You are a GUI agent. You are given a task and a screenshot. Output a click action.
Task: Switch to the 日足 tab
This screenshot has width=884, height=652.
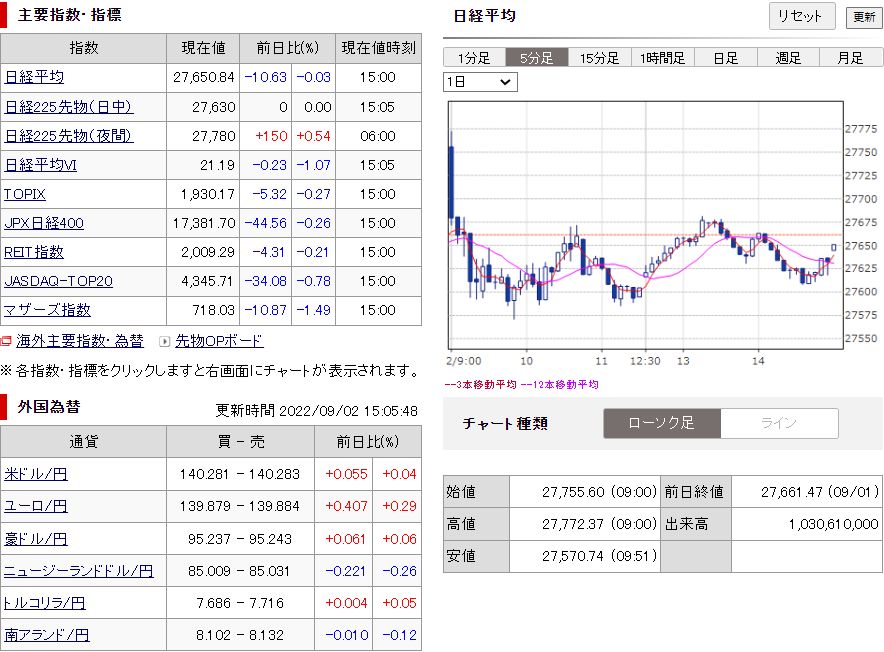[726, 58]
